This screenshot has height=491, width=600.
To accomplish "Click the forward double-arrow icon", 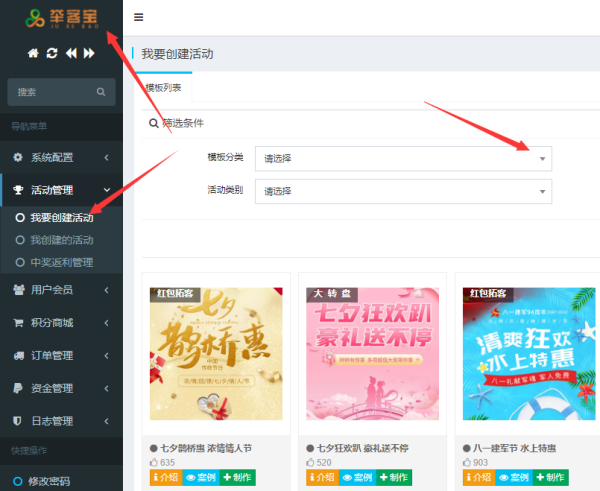I will pyautogui.click(x=90, y=53).
